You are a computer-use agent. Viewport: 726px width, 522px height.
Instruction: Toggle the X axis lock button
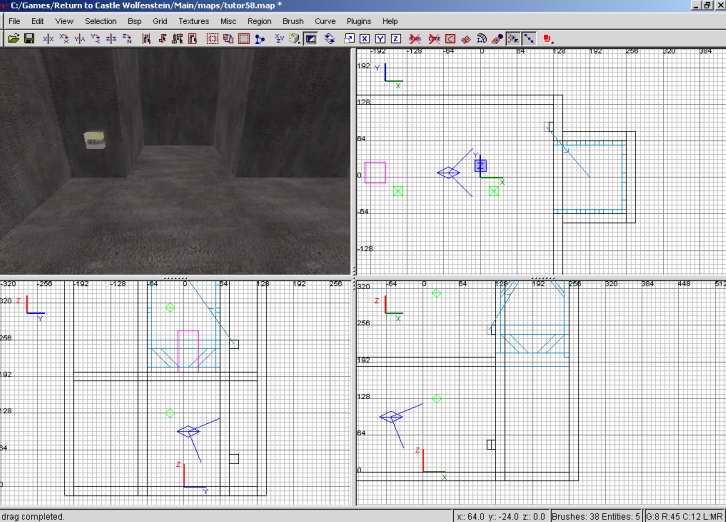pos(365,39)
